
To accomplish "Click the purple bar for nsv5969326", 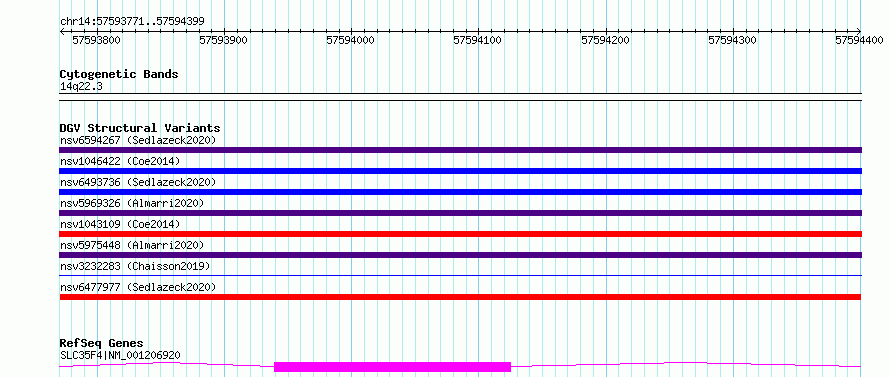I will click(x=460, y=213).
